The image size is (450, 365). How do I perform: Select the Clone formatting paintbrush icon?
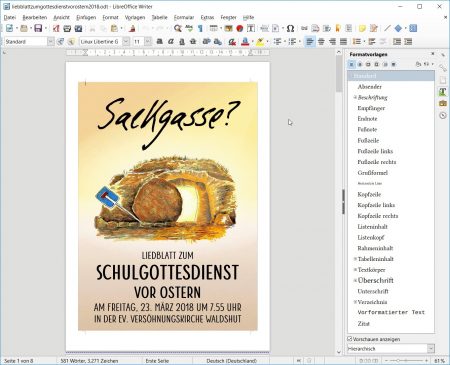point(132,28)
